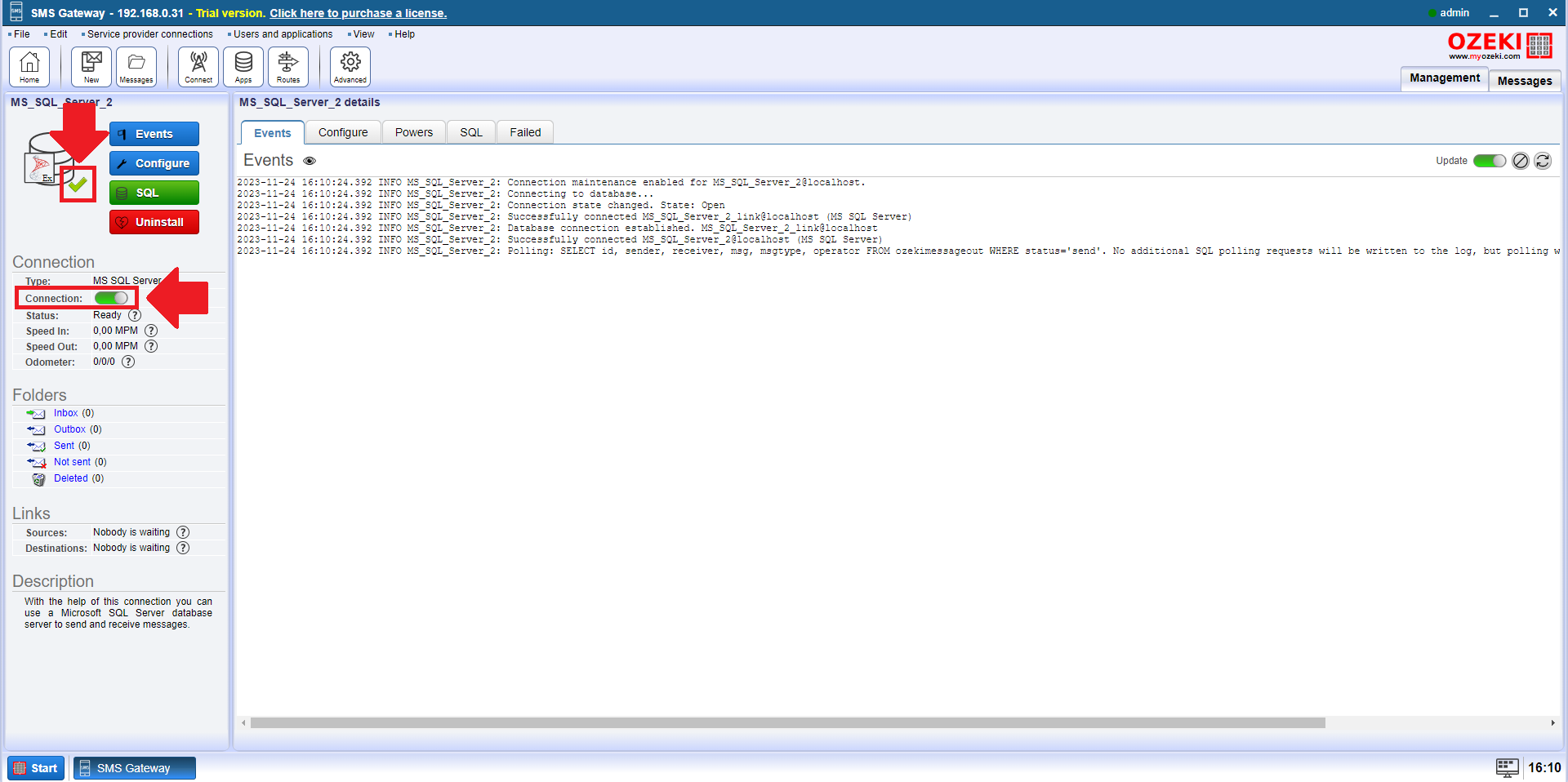Open the View menu
This screenshot has height=782, width=1568.
[363, 34]
